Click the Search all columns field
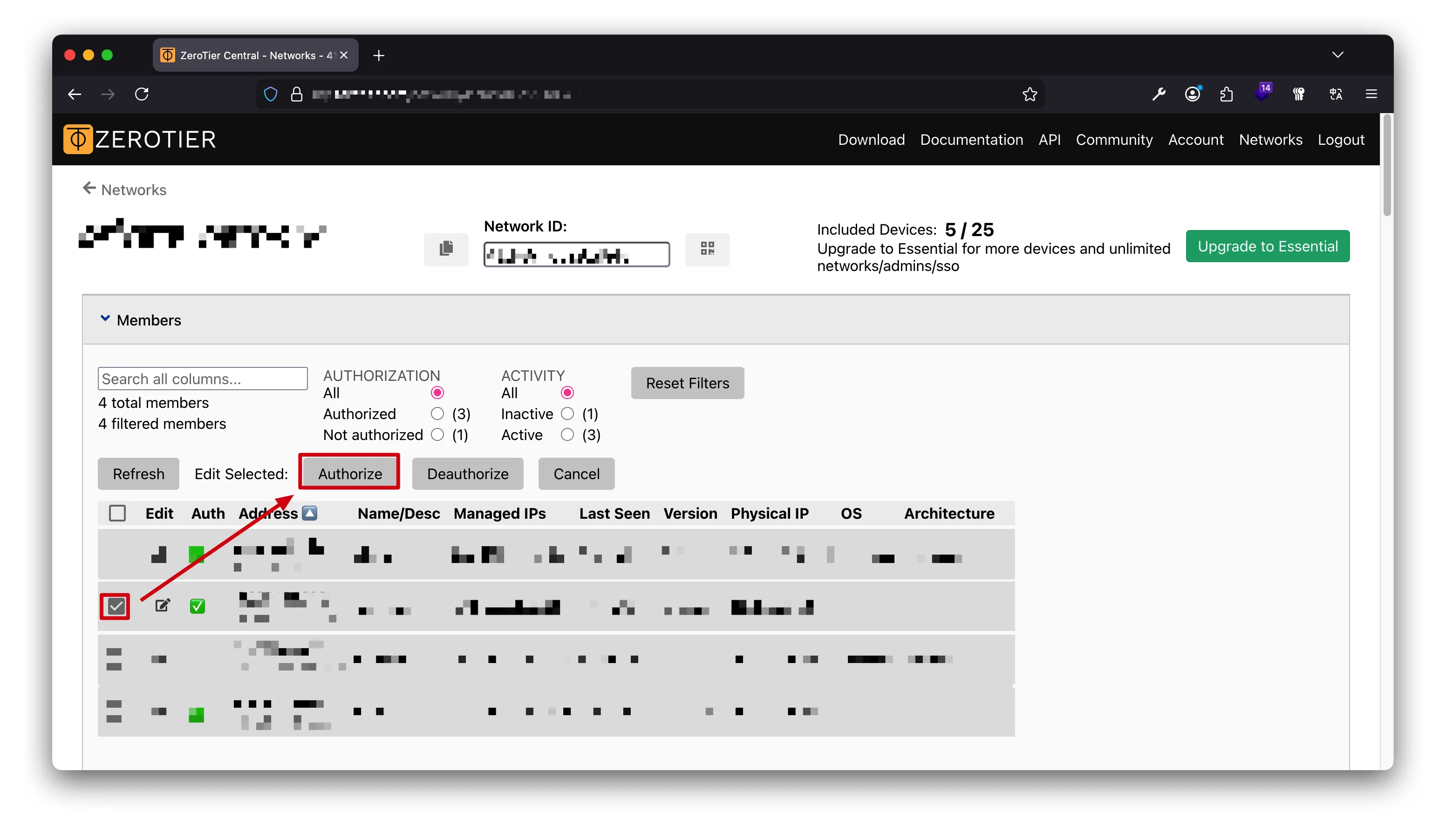 (203, 379)
